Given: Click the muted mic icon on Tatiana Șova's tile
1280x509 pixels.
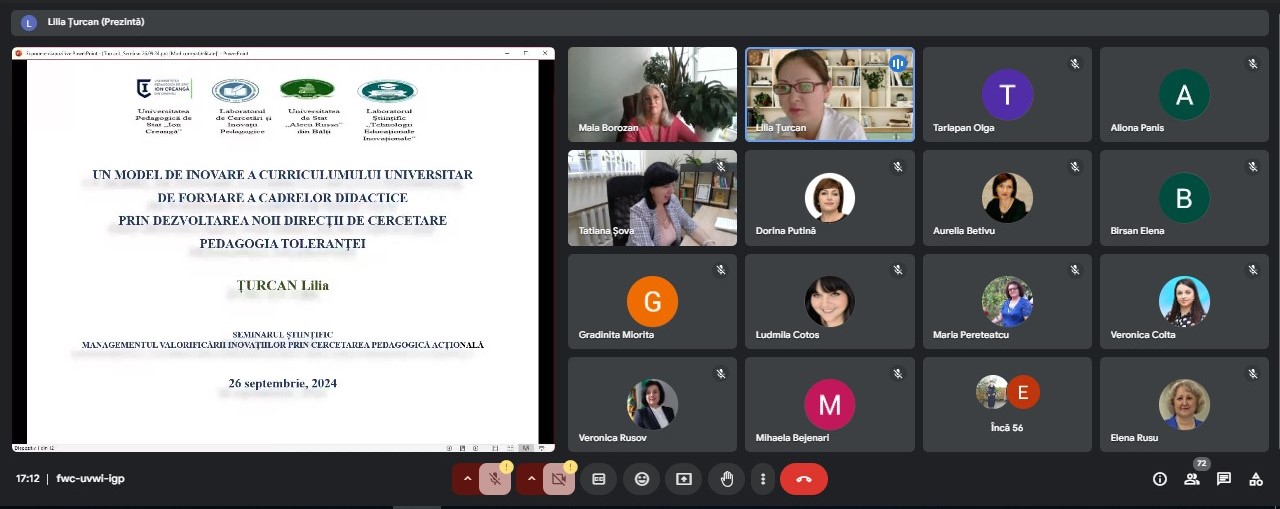Looking at the screenshot, I should pyautogui.click(x=720, y=166).
